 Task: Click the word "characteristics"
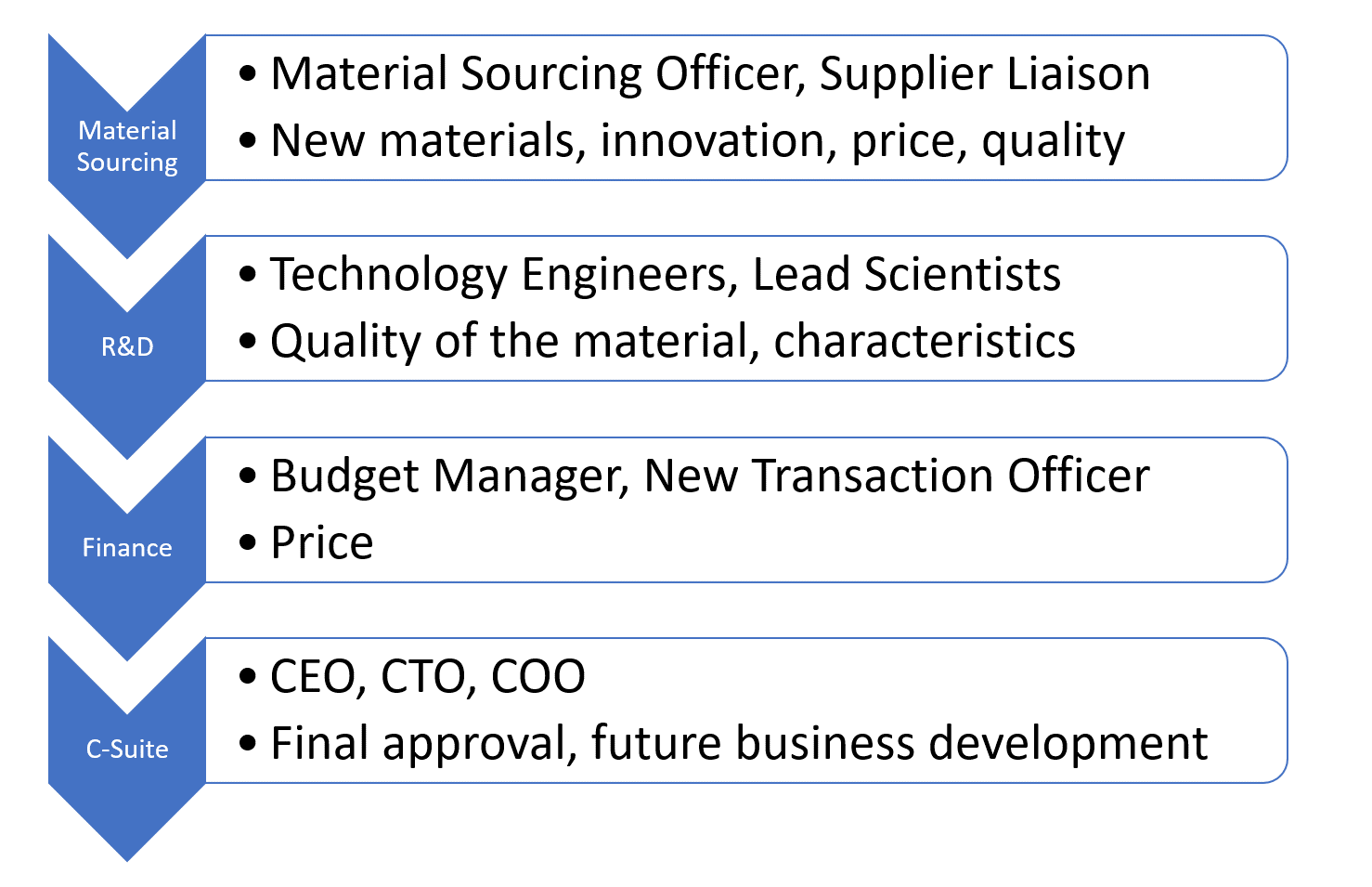point(925,342)
